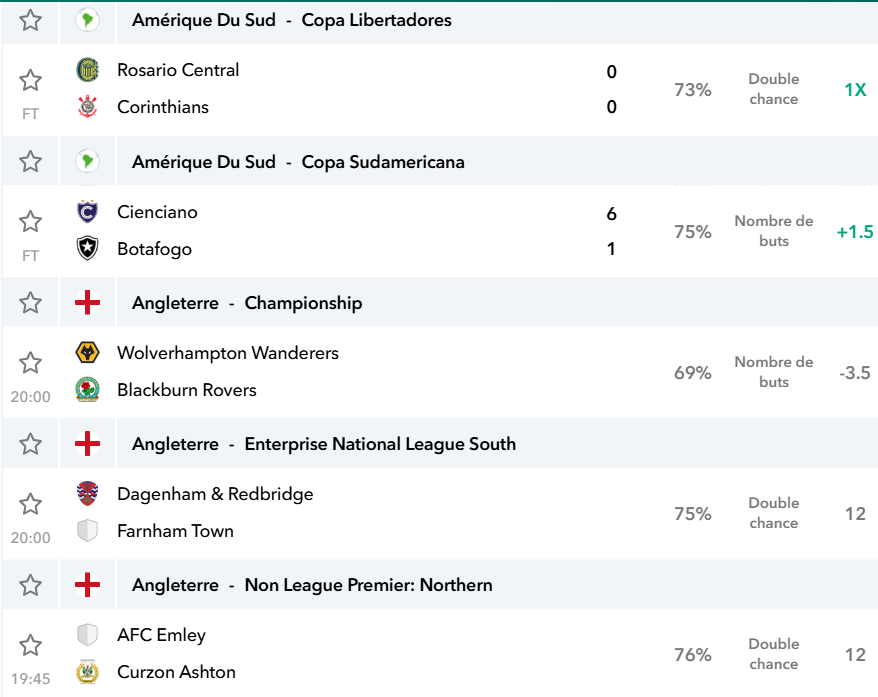
Task: Click the Corinthians club crest
Action: click(x=87, y=106)
